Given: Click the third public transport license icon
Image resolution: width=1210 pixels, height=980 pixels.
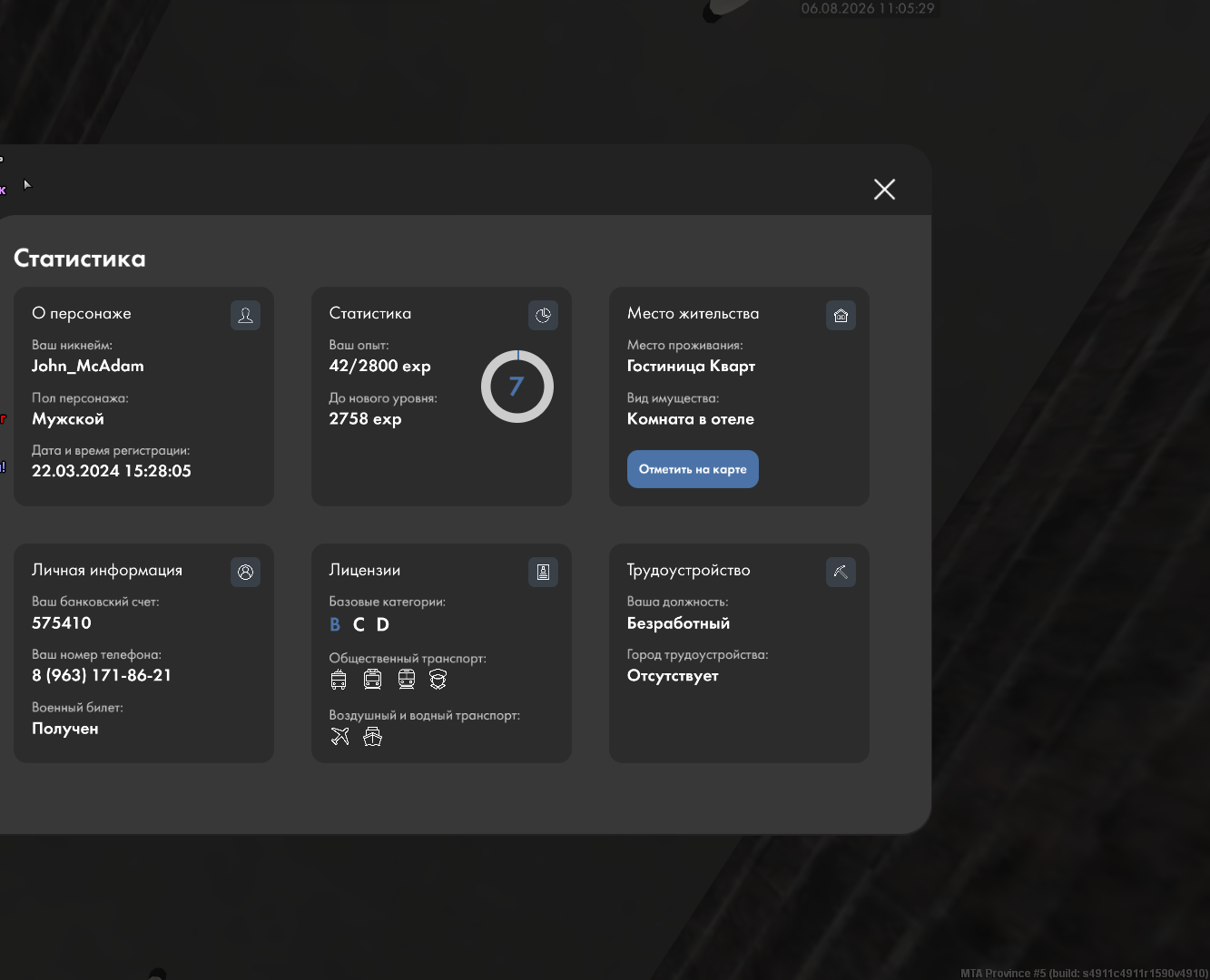Looking at the screenshot, I should [406, 680].
